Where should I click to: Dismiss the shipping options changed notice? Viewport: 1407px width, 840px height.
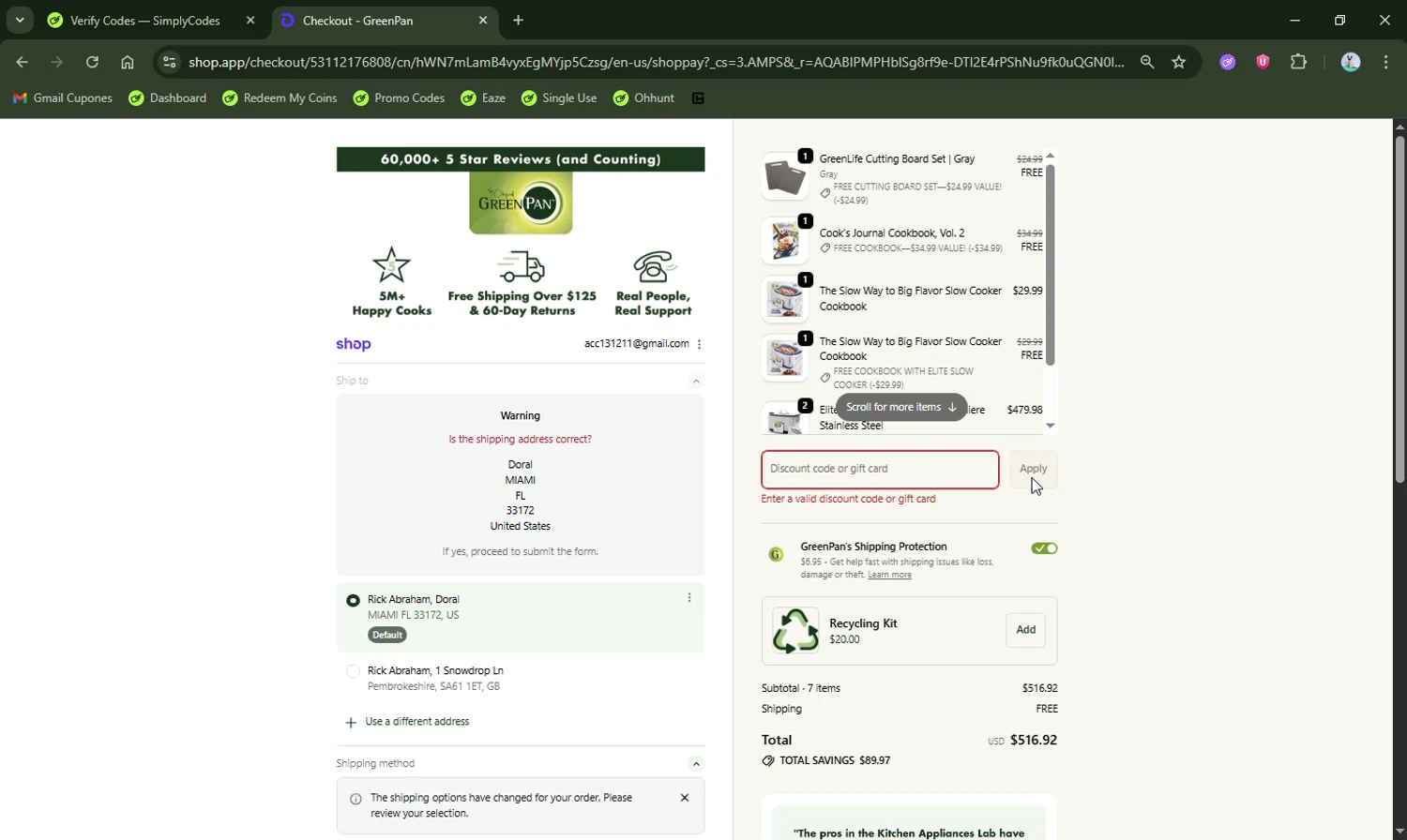pyautogui.click(x=685, y=798)
